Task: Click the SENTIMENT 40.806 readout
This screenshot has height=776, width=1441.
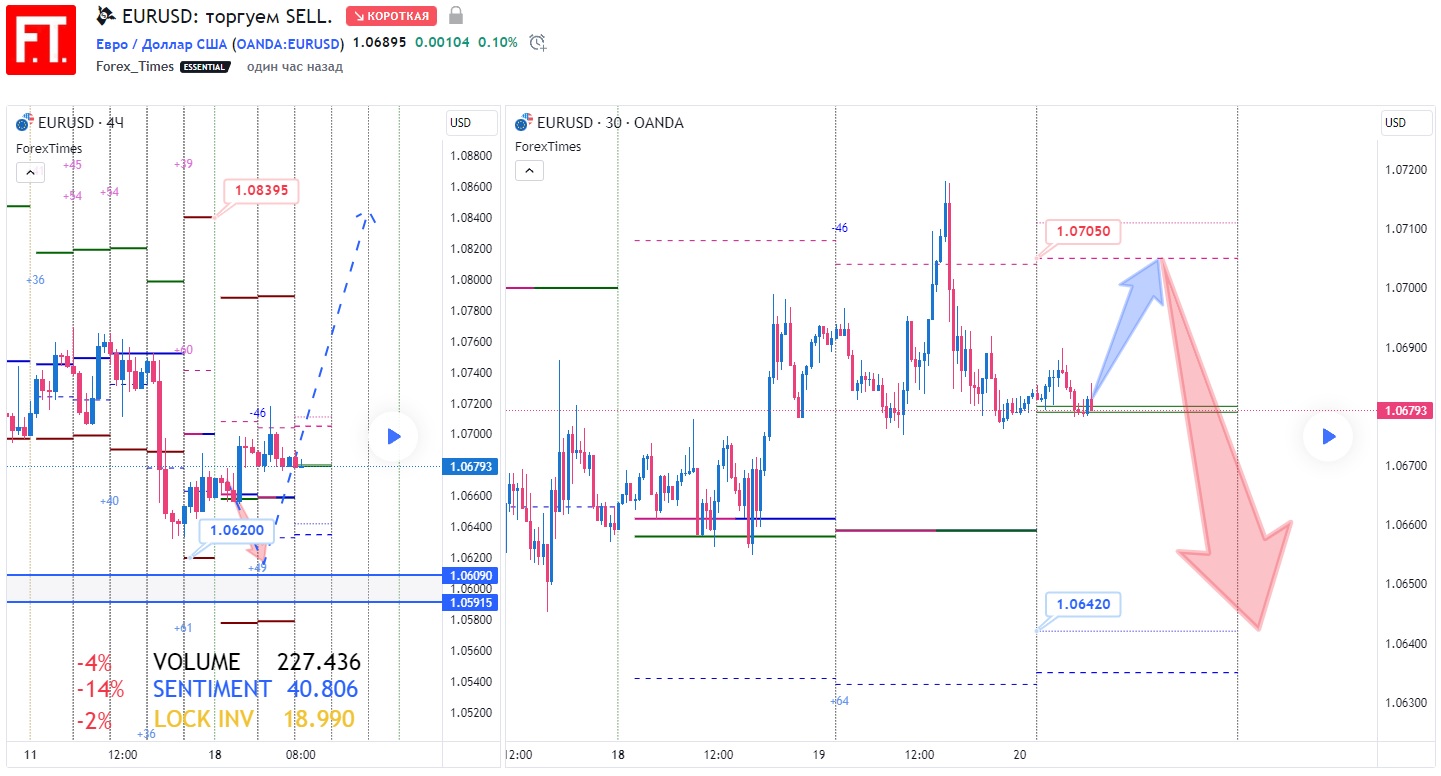Action: 255,689
